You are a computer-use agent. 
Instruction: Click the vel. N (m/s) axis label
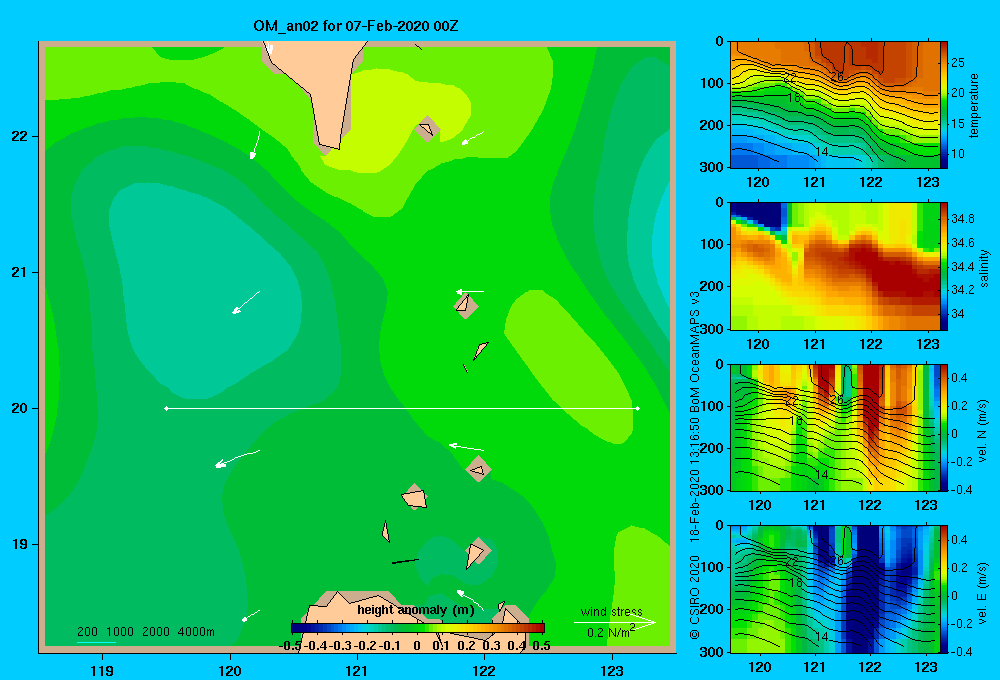click(x=983, y=431)
